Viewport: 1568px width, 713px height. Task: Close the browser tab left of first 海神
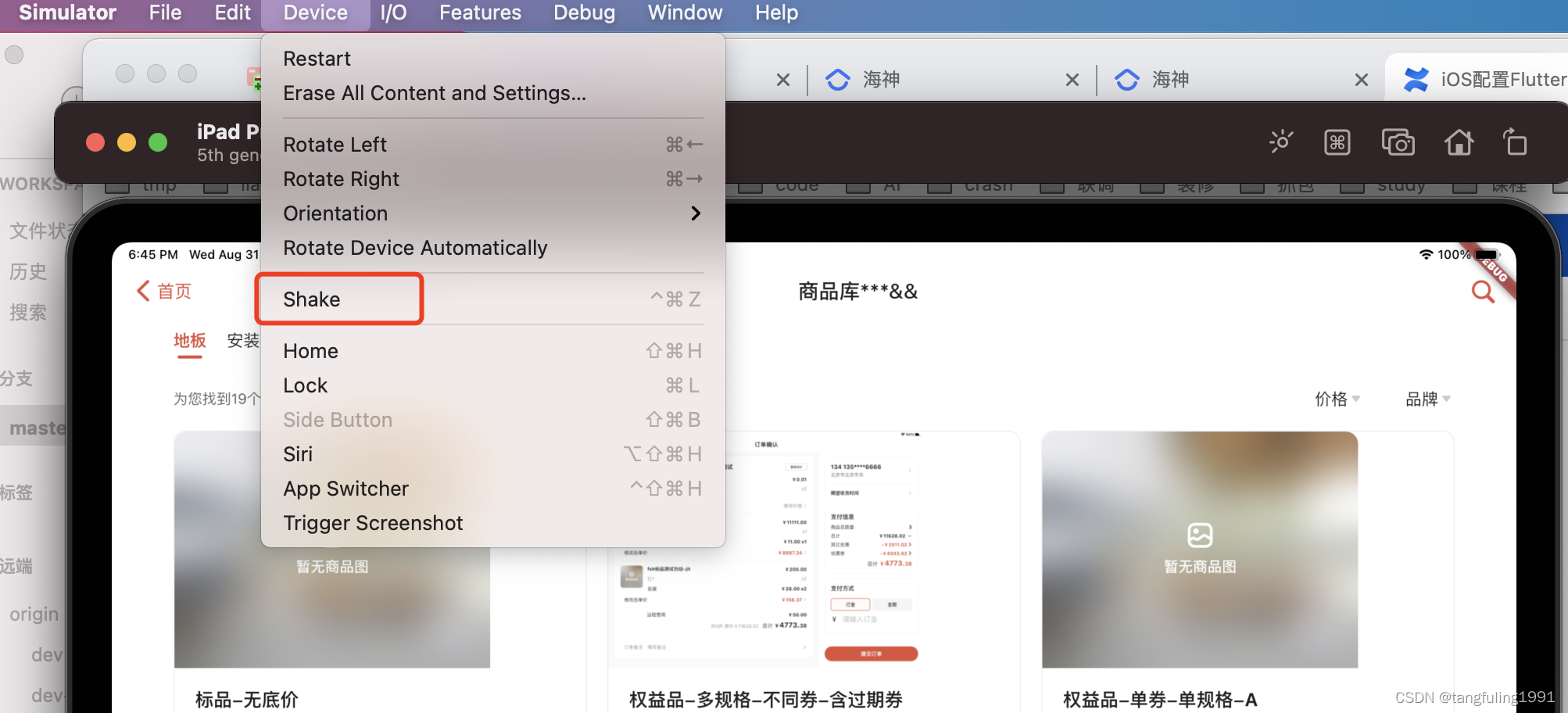click(x=783, y=80)
